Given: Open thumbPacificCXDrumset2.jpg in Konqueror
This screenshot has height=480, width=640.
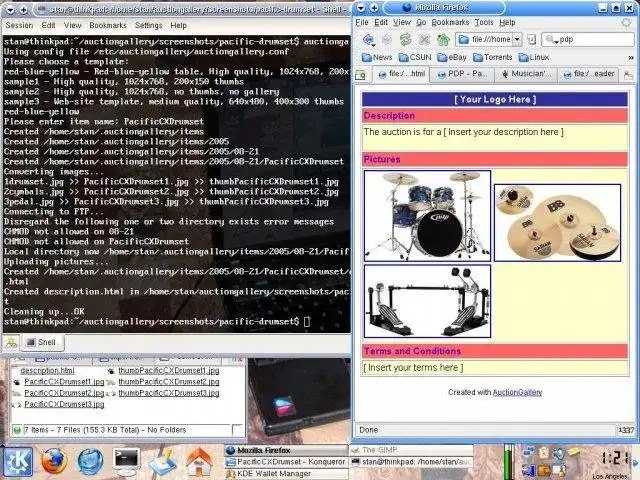Looking at the screenshot, I should [169, 382].
